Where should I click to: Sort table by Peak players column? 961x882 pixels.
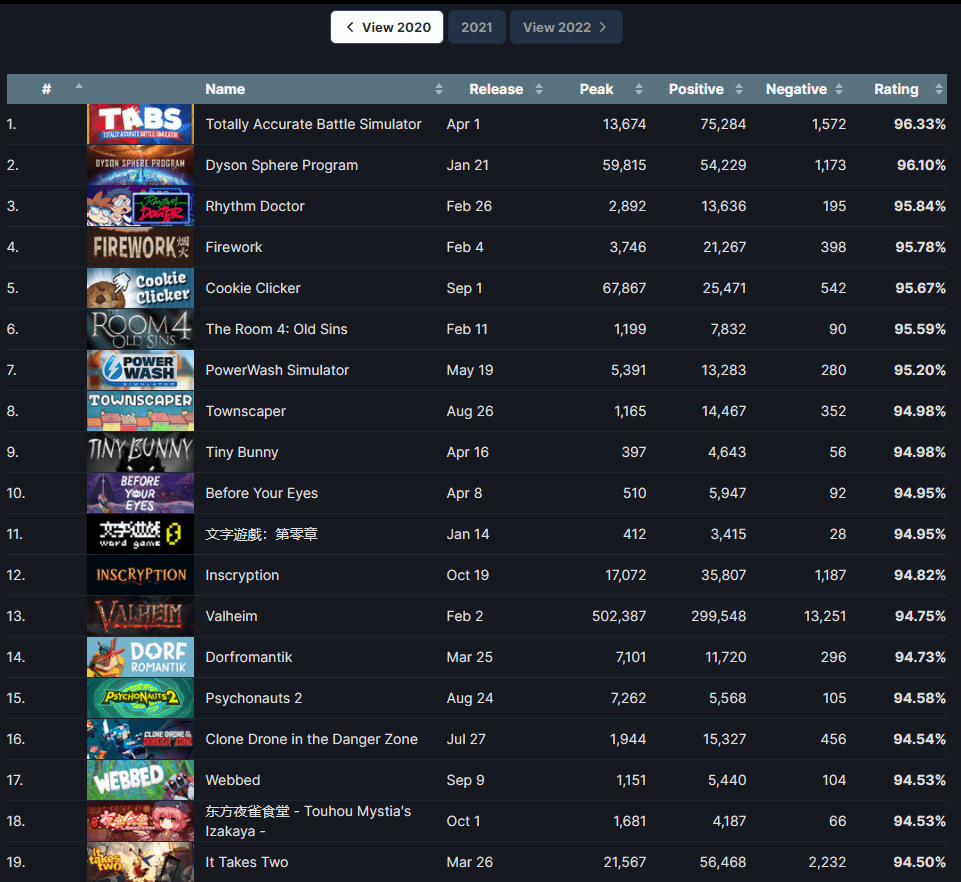point(596,89)
